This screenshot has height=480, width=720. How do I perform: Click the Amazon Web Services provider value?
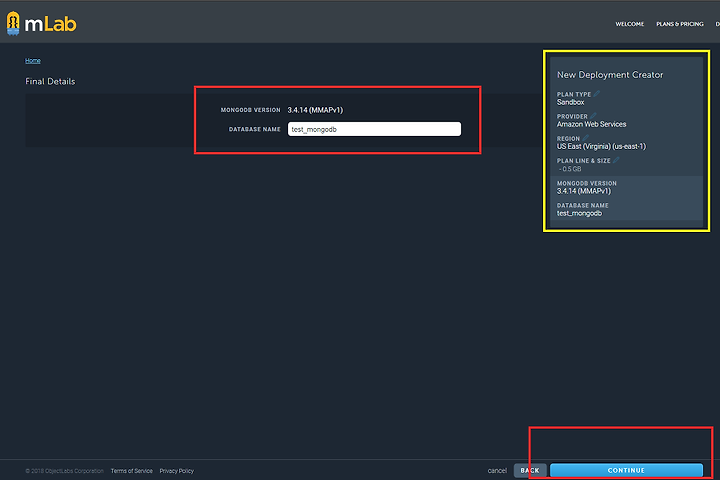pos(591,124)
